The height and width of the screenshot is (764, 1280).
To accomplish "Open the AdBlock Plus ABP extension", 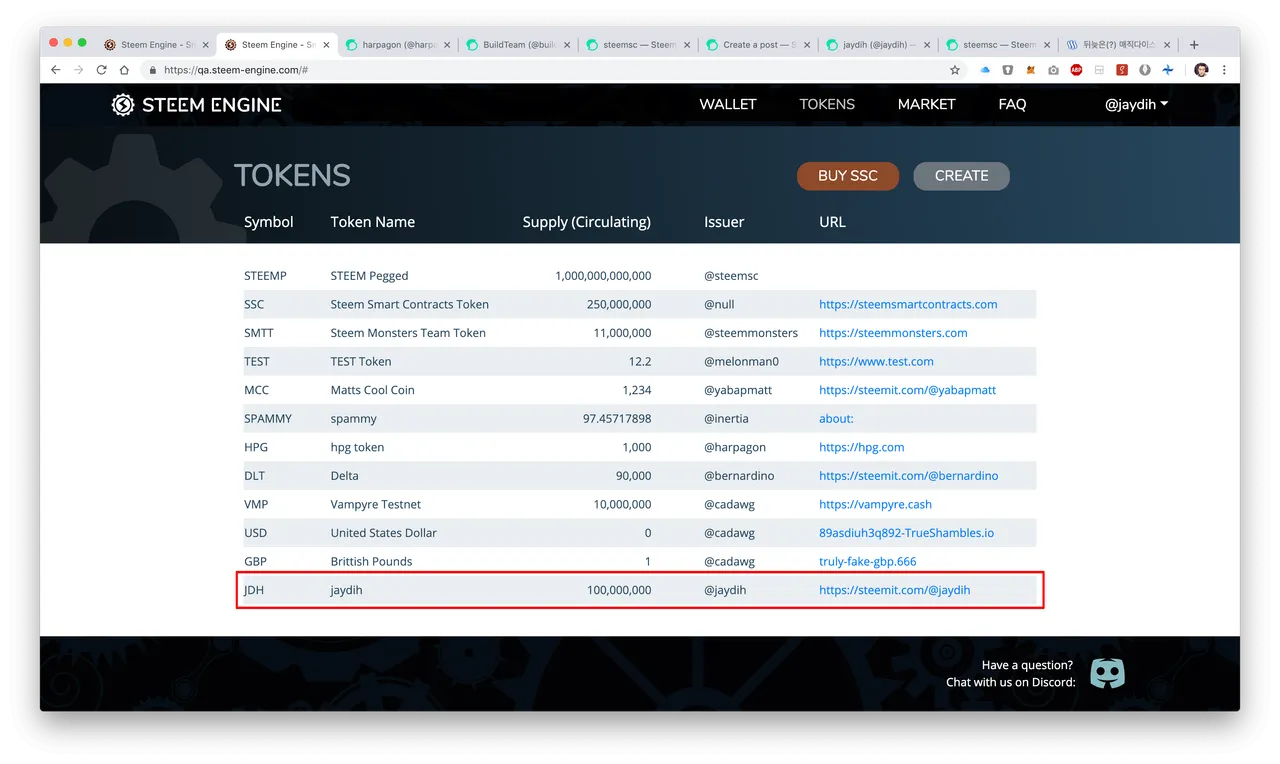I will (1076, 70).
